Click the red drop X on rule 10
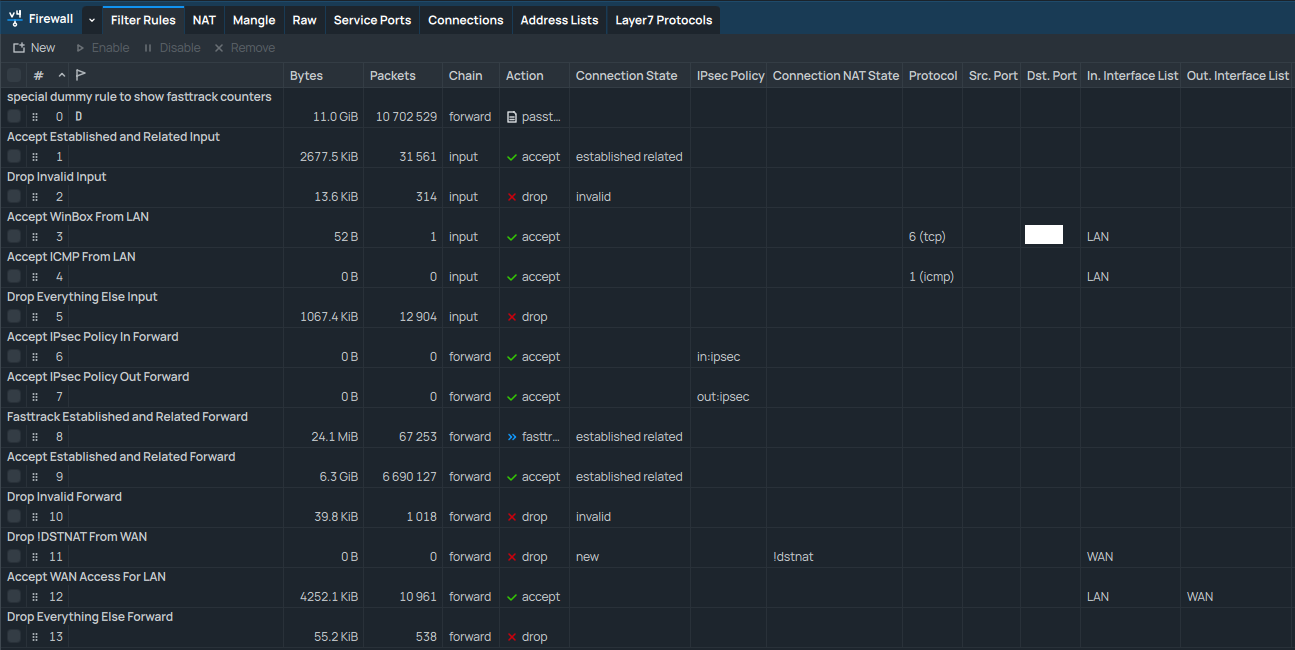The image size is (1295, 650). point(512,517)
